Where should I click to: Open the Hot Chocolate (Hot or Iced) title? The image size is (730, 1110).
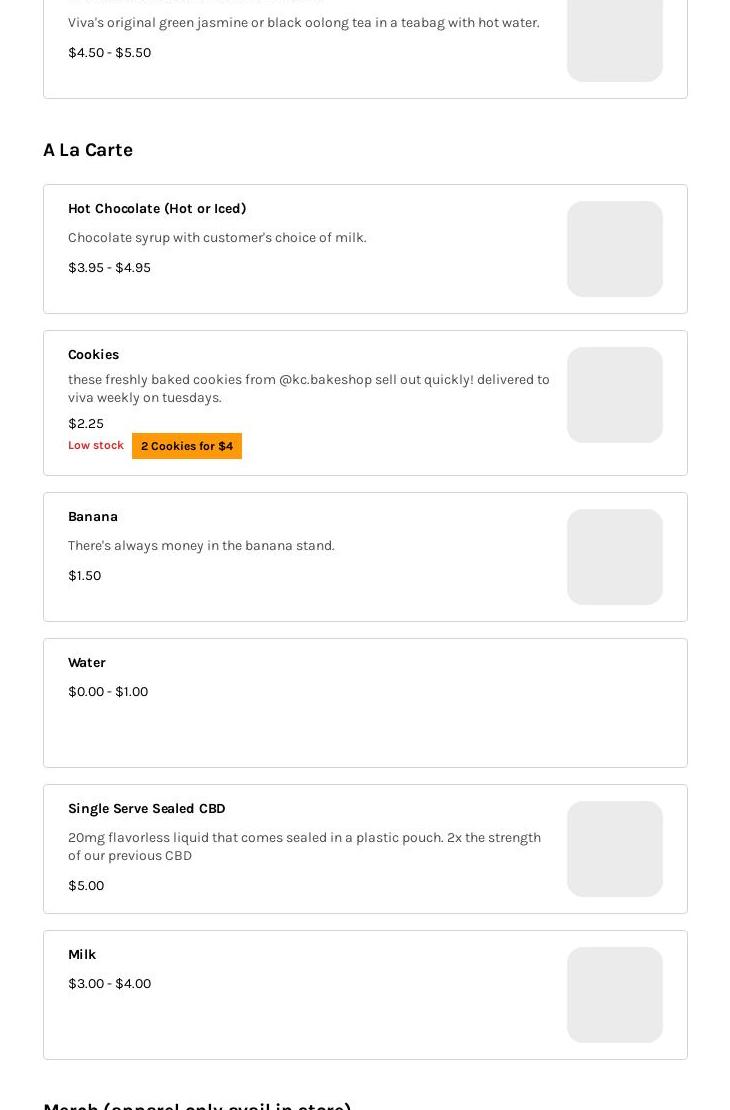(x=157, y=209)
